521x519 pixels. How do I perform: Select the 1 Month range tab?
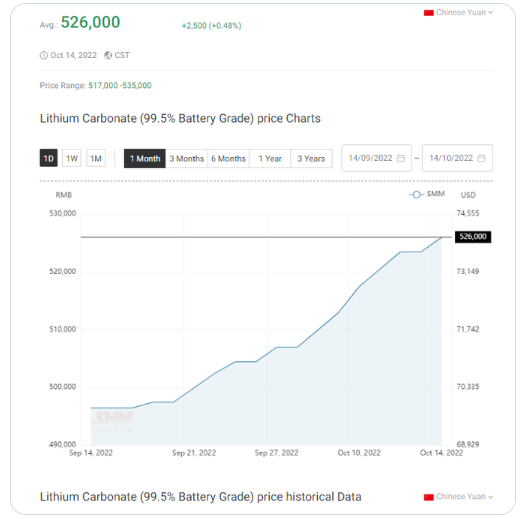(x=145, y=158)
